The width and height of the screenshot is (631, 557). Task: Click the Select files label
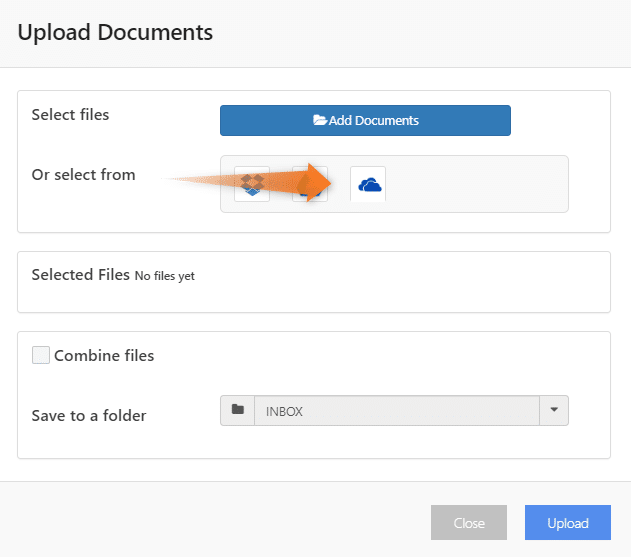(70, 115)
